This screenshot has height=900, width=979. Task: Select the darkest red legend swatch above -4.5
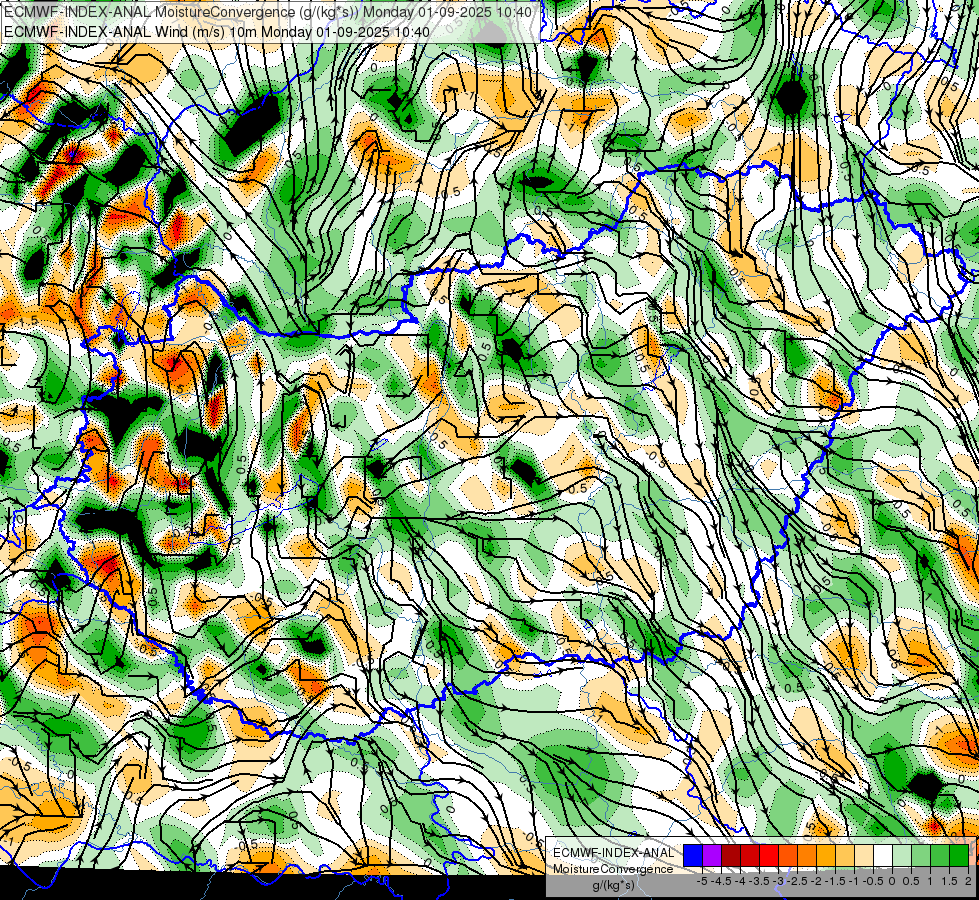coord(731,856)
